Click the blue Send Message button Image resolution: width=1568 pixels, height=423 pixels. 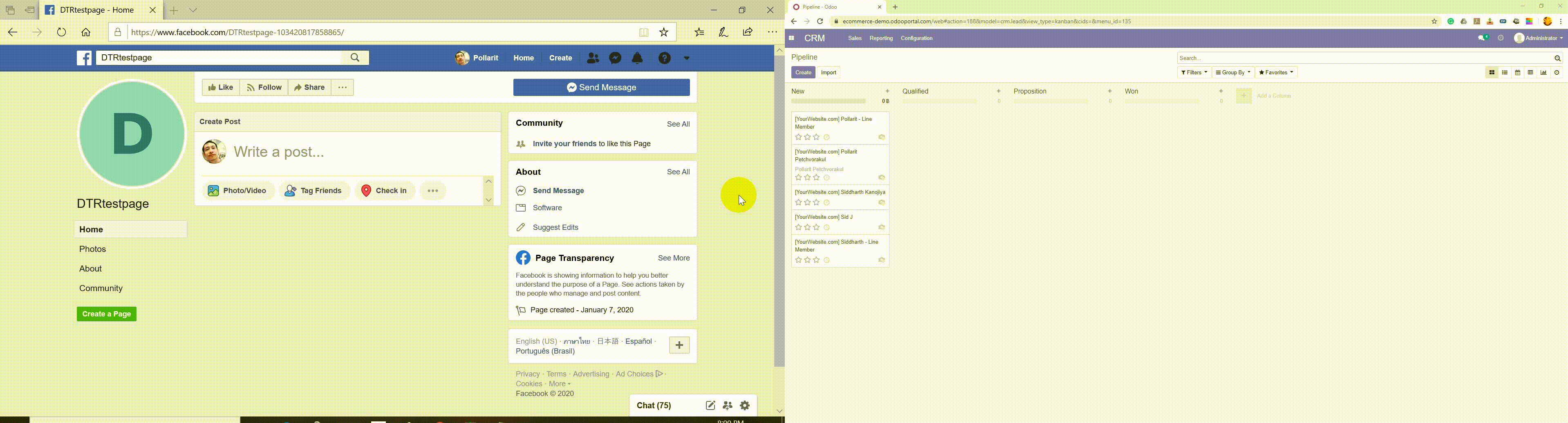(601, 87)
